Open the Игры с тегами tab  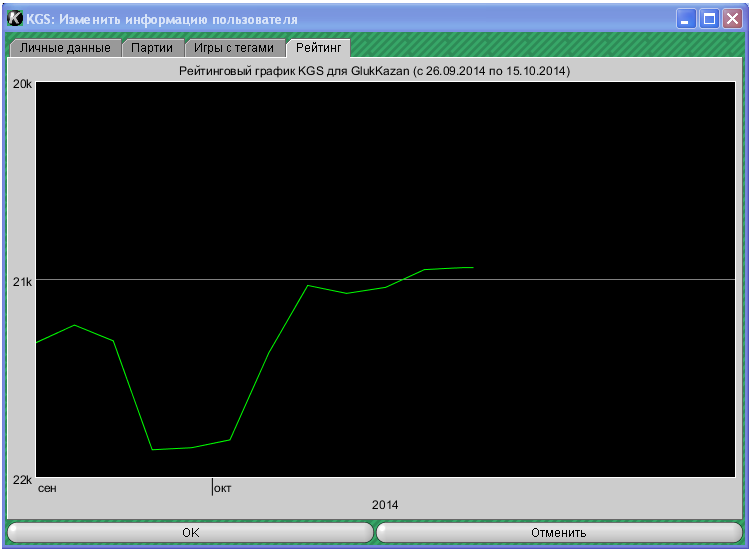(x=234, y=48)
